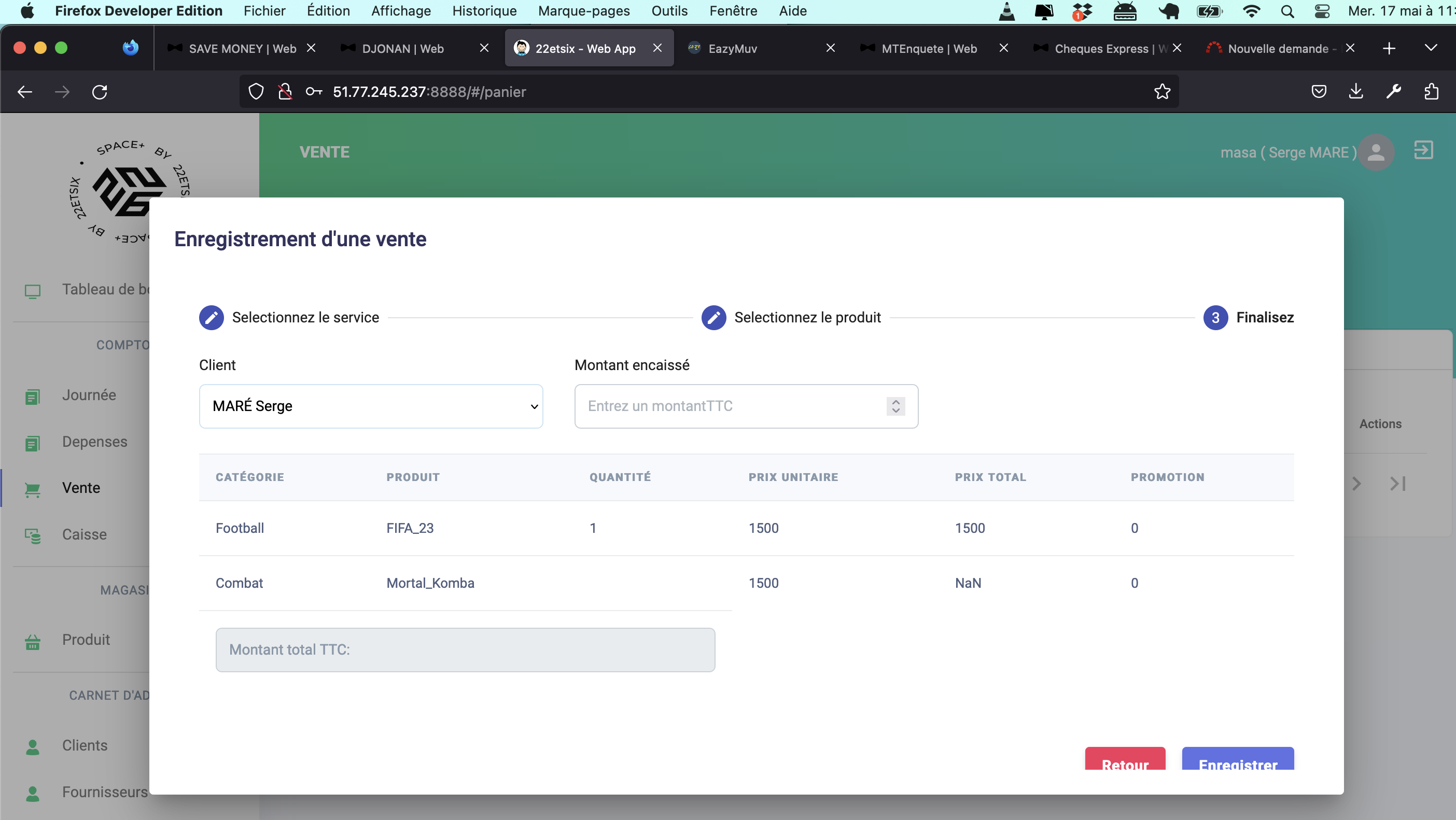Click the address bar URL

pyautogui.click(x=429, y=92)
